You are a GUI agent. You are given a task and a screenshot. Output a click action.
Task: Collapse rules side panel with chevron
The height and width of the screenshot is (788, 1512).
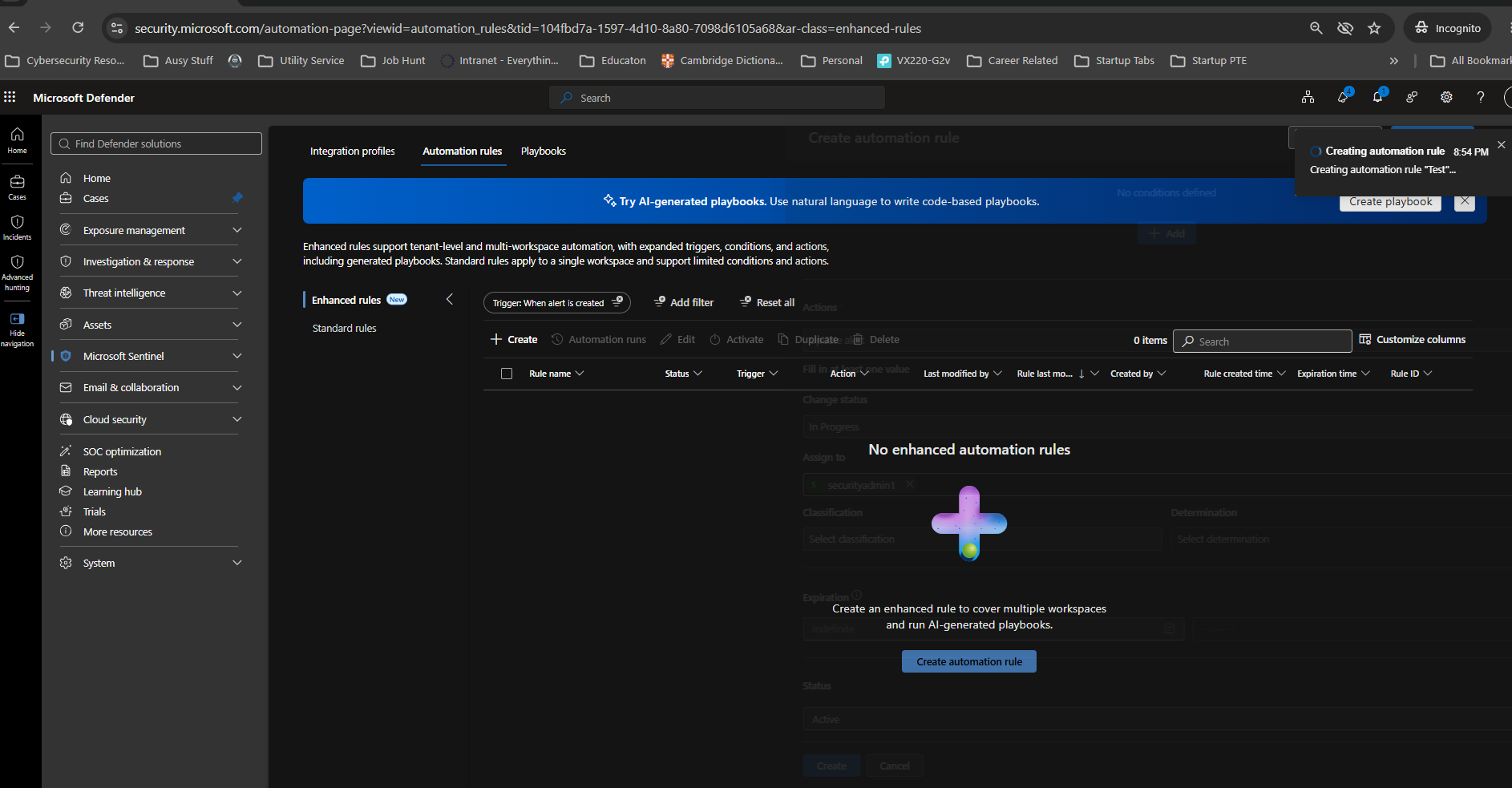[x=450, y=299]
